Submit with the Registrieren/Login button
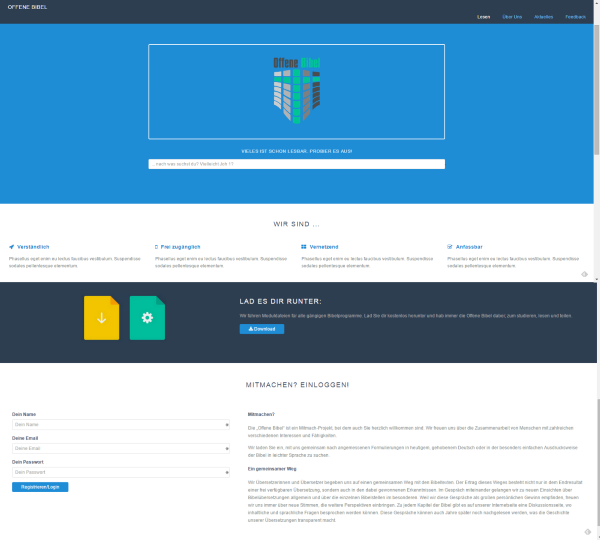This screenshot has height=540, width=600. coord(40,487)
